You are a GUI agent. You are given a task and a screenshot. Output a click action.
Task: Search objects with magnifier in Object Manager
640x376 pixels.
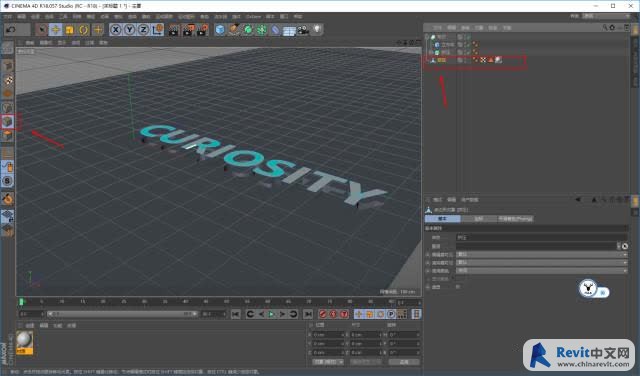click(x=604, y=27)
